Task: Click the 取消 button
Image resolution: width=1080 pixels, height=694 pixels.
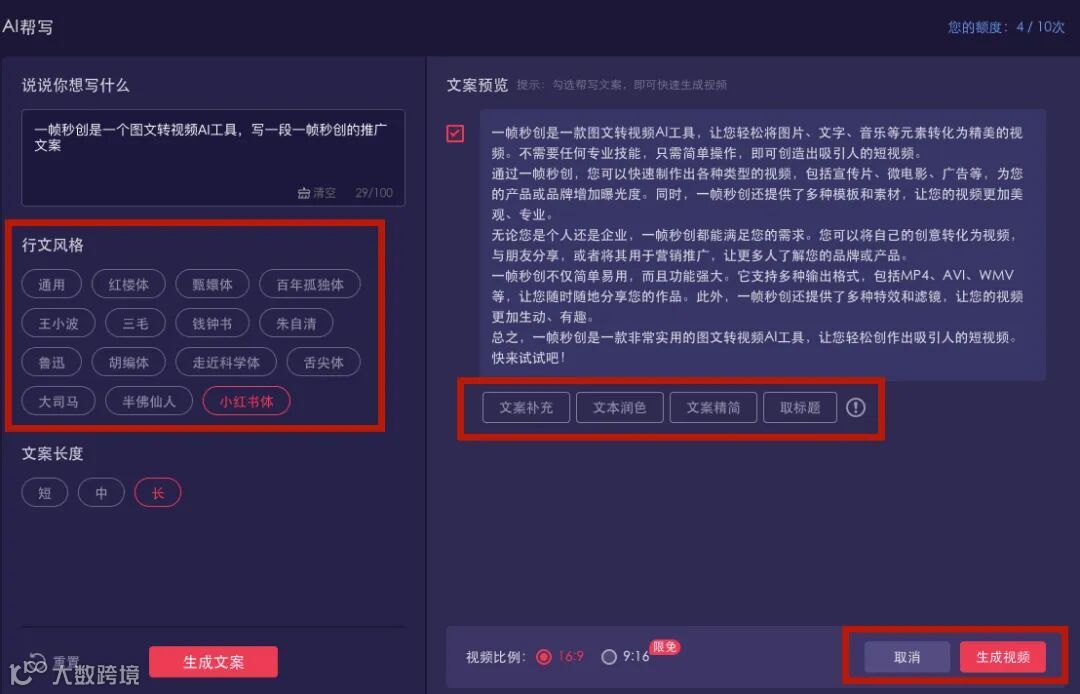Action: tap(907, 658)
